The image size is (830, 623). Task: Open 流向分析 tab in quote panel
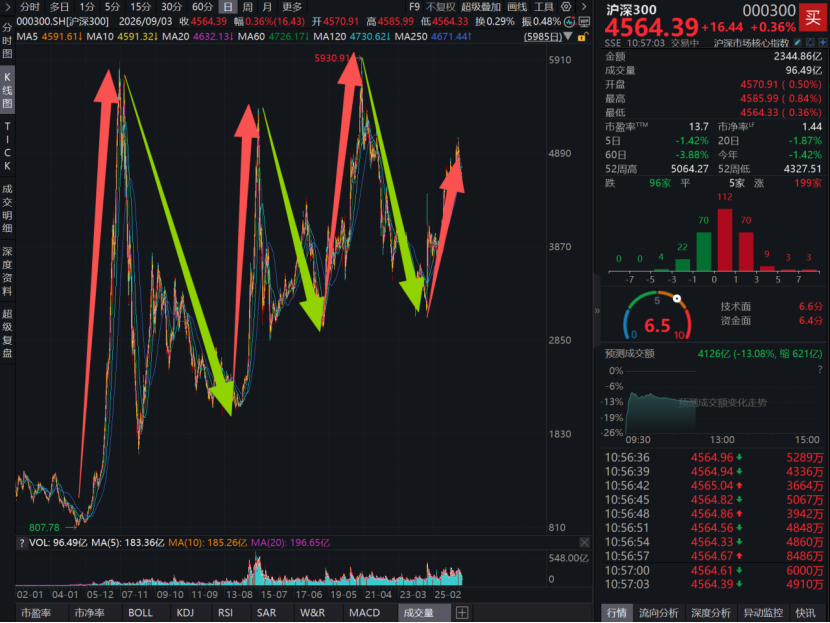click(658, 613)
